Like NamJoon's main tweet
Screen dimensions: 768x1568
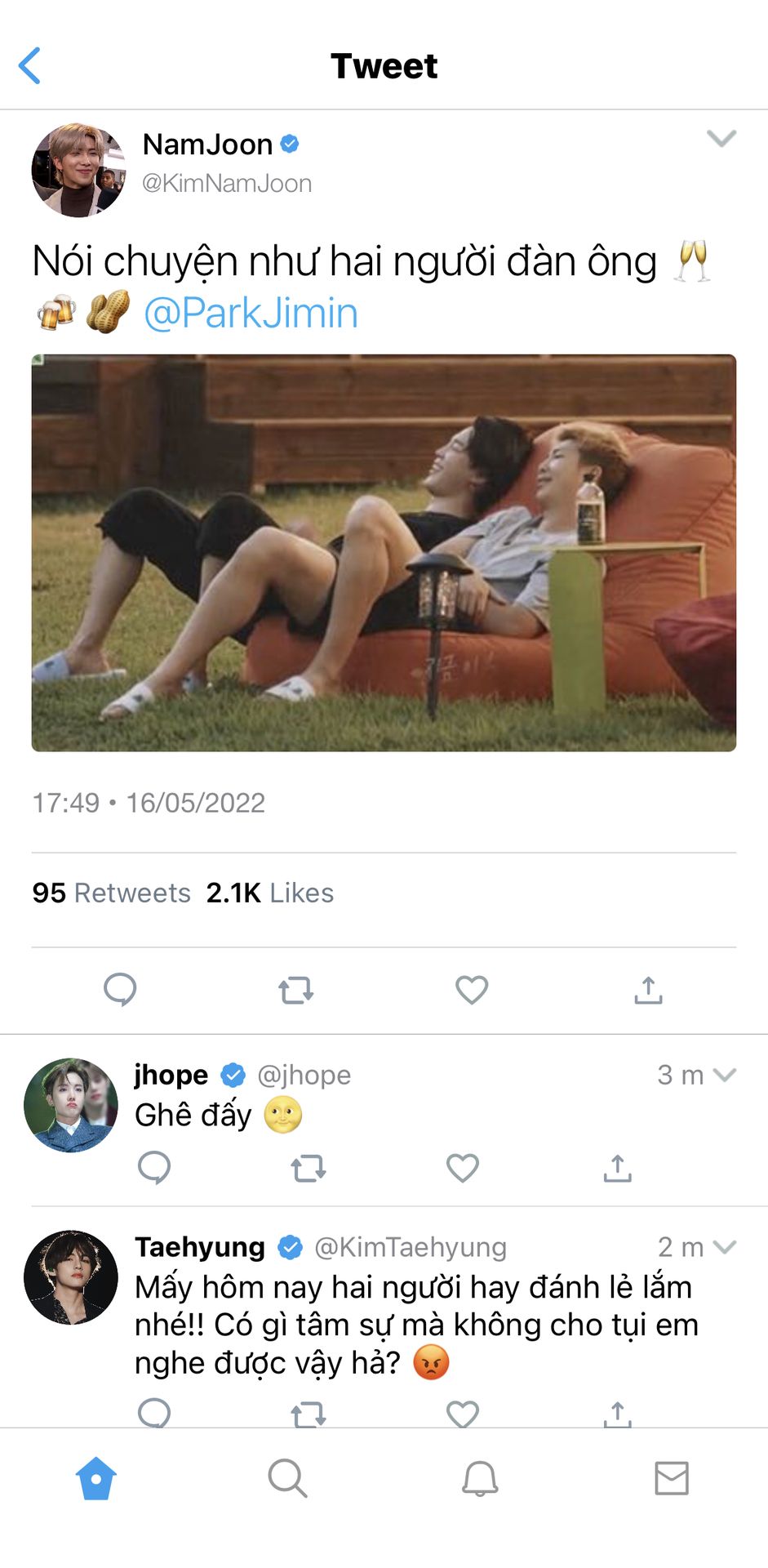coord(472,989)
